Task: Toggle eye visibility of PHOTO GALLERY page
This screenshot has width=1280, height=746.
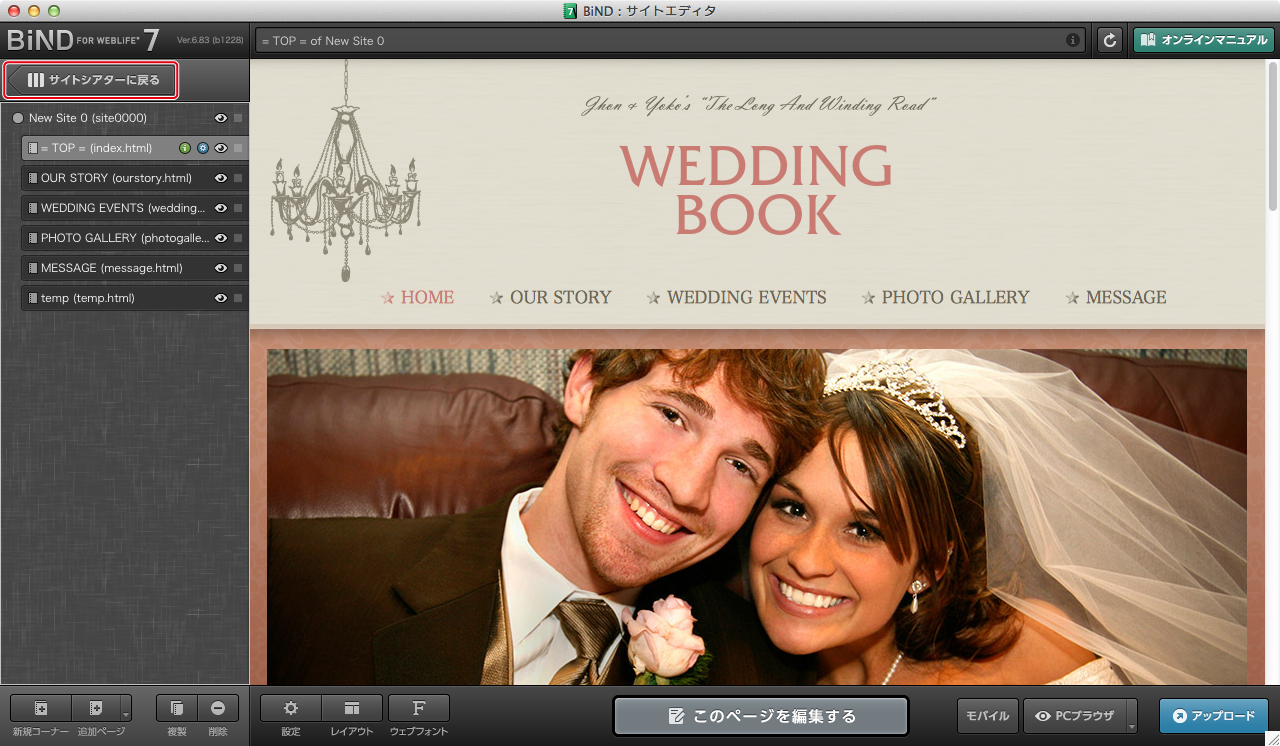Action: 221,238
